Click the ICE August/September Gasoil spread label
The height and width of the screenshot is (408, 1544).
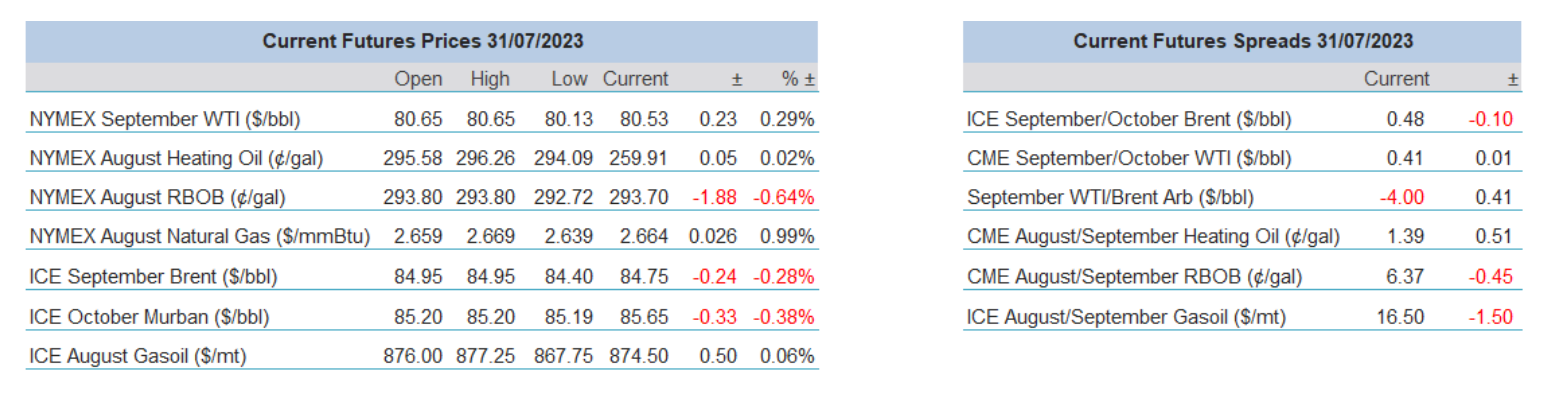1126,316
